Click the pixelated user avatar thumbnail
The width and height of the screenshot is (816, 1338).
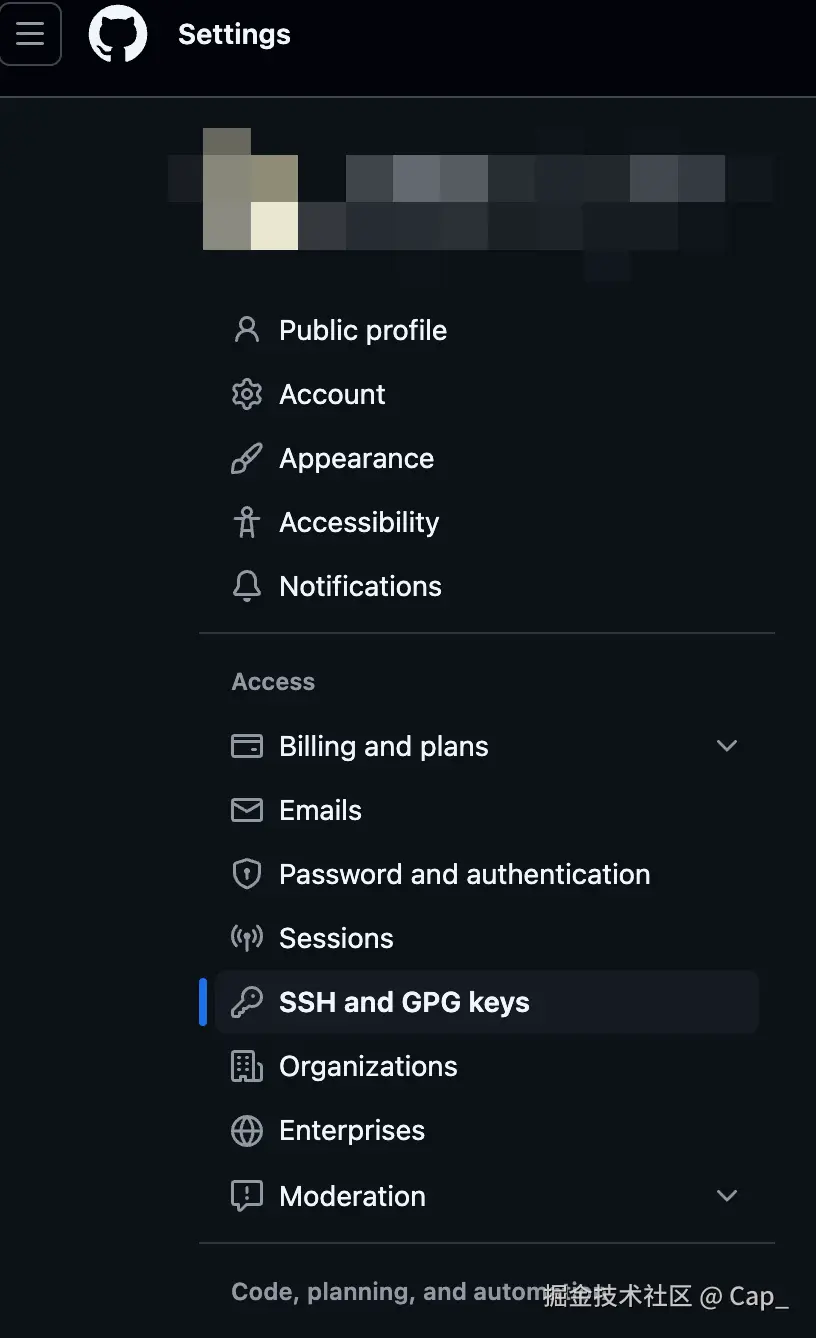tap(250, 190)
